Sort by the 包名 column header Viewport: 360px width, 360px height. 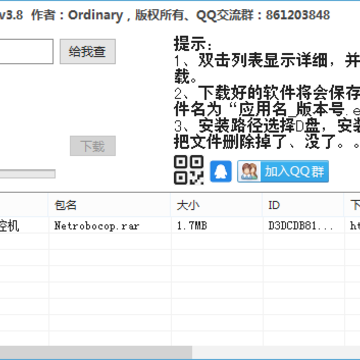coord(109,205)
